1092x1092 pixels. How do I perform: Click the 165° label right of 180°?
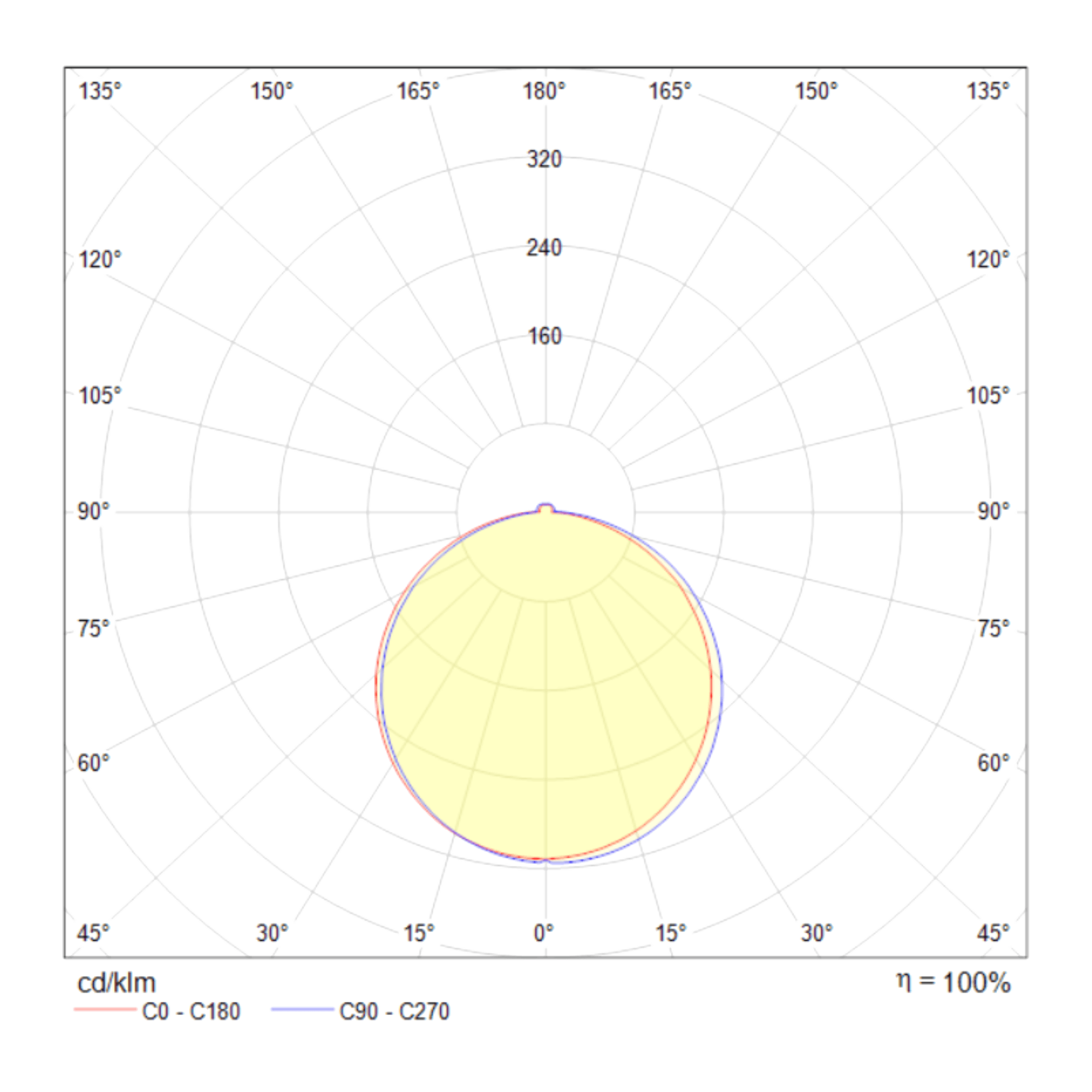670,91
